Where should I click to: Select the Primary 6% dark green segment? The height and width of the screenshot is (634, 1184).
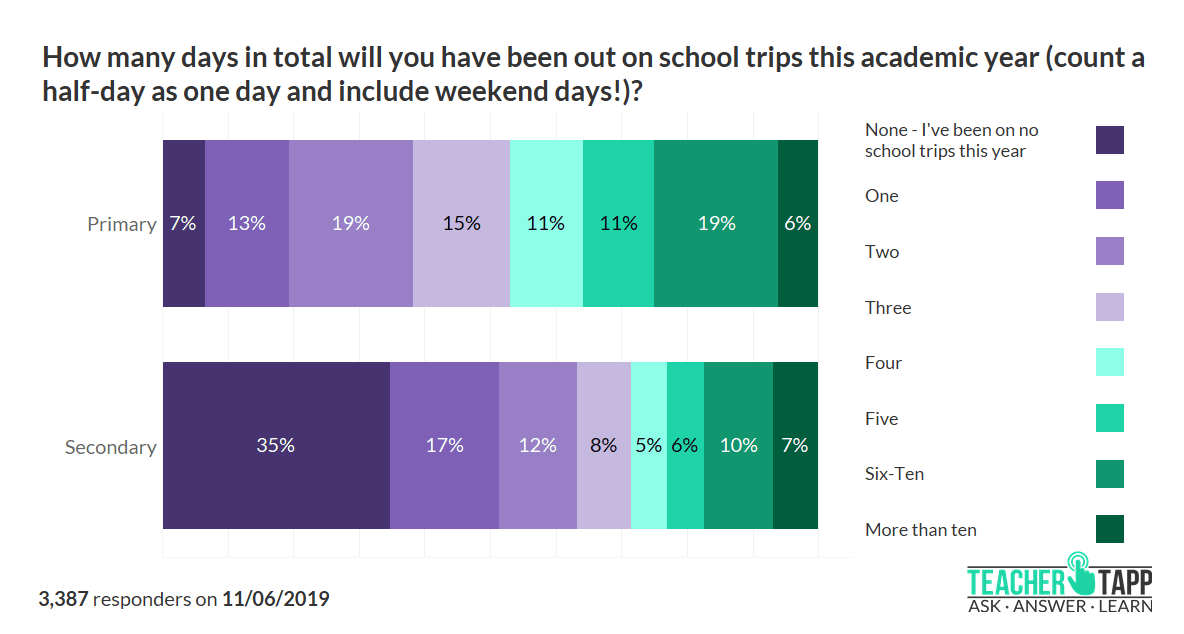798,223
